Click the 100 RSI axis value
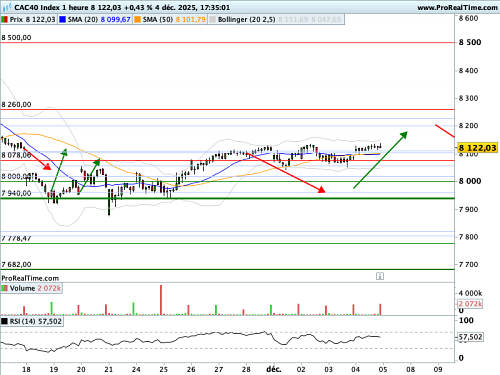This screenshot has height=375, width=500. (466, 320)
